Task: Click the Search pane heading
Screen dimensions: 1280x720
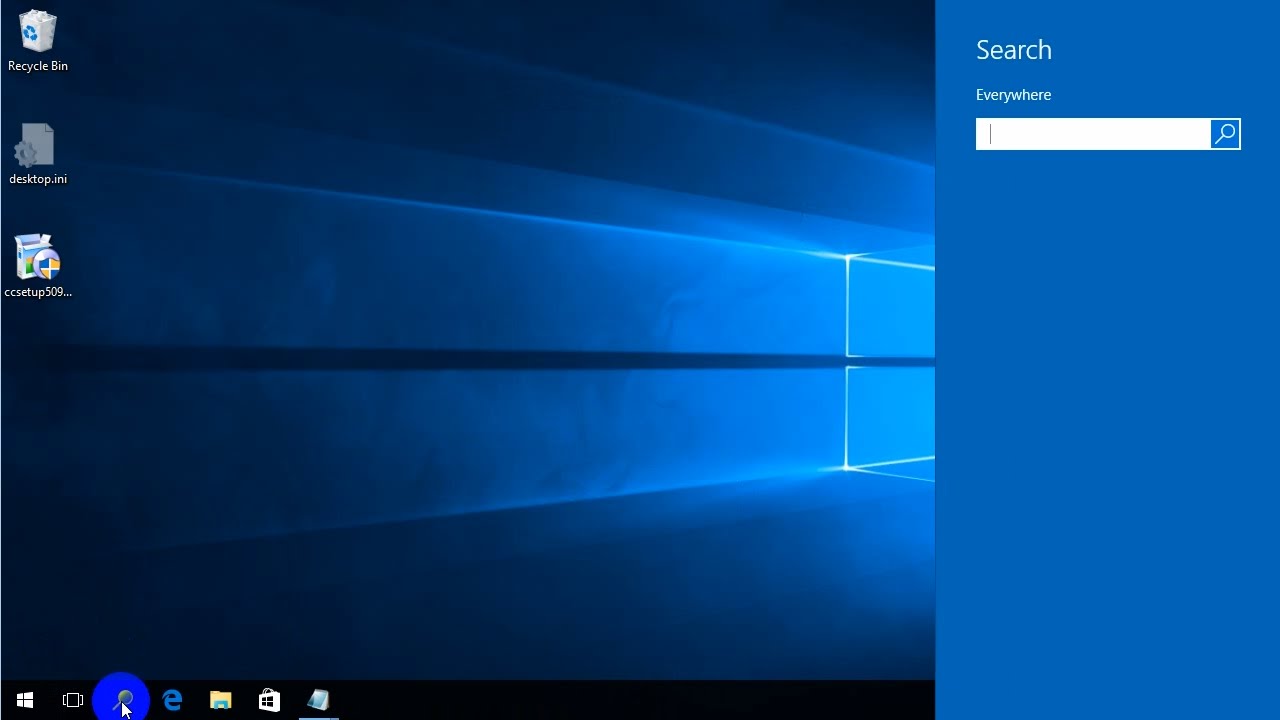Action: tap(1014, 50)
